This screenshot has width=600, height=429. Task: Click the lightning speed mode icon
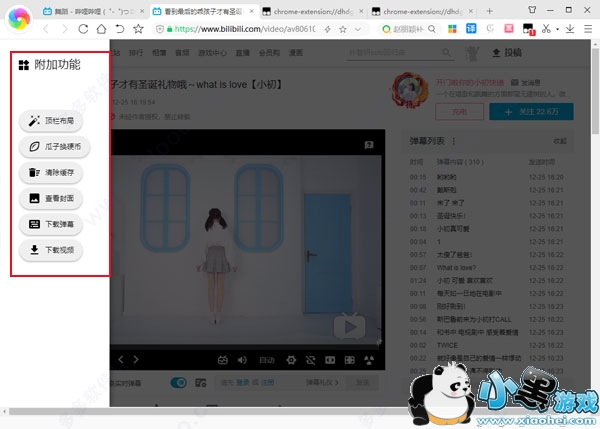click(x=328, y=29)
